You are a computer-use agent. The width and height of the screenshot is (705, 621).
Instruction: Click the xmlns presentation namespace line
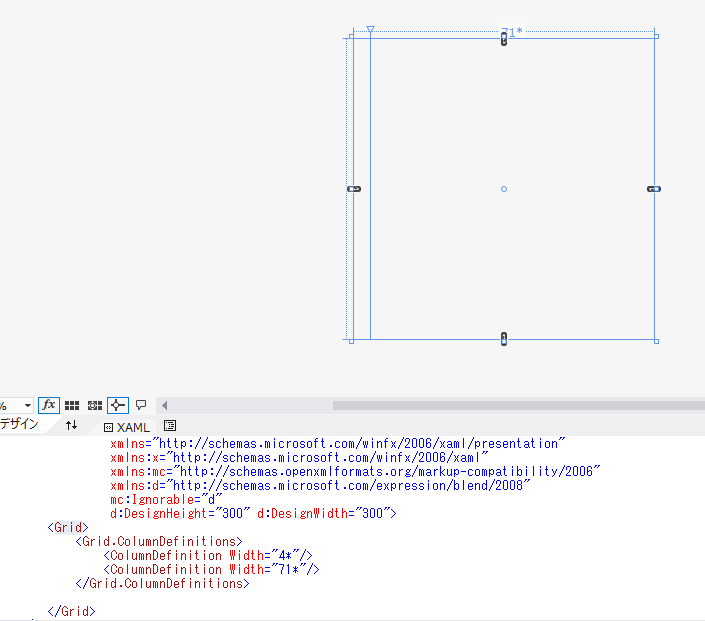coord(338,443)
